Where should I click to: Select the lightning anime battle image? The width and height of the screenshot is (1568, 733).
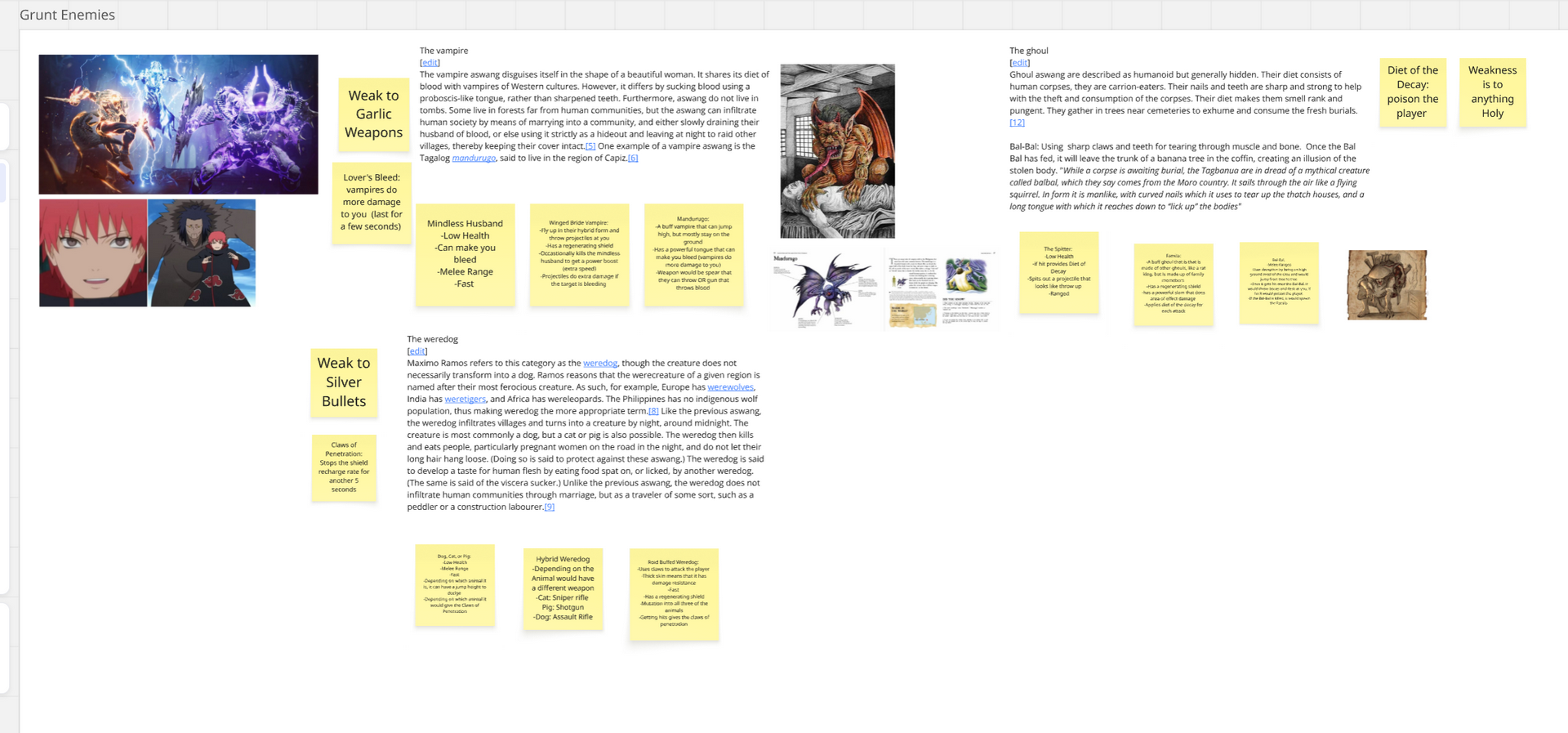178,124
